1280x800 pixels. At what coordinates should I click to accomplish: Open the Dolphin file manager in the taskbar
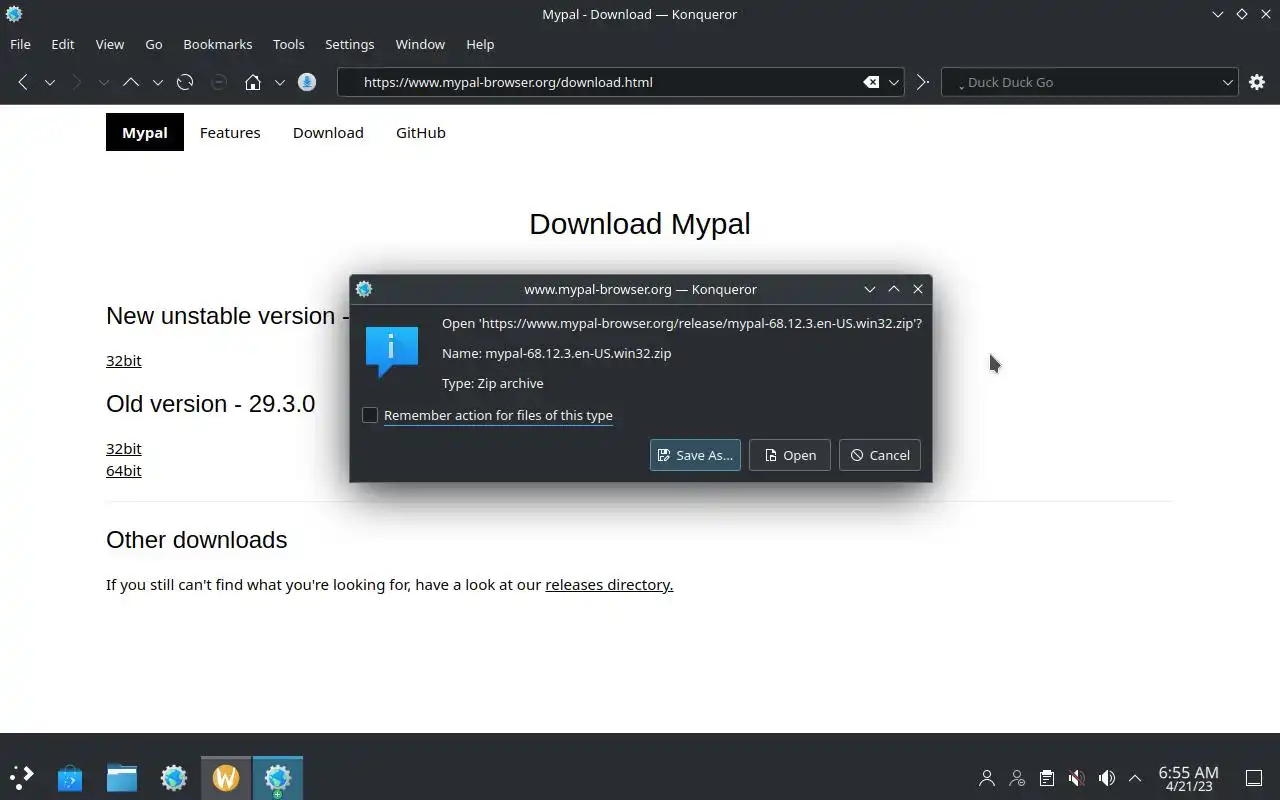click(x=122, y=777)
